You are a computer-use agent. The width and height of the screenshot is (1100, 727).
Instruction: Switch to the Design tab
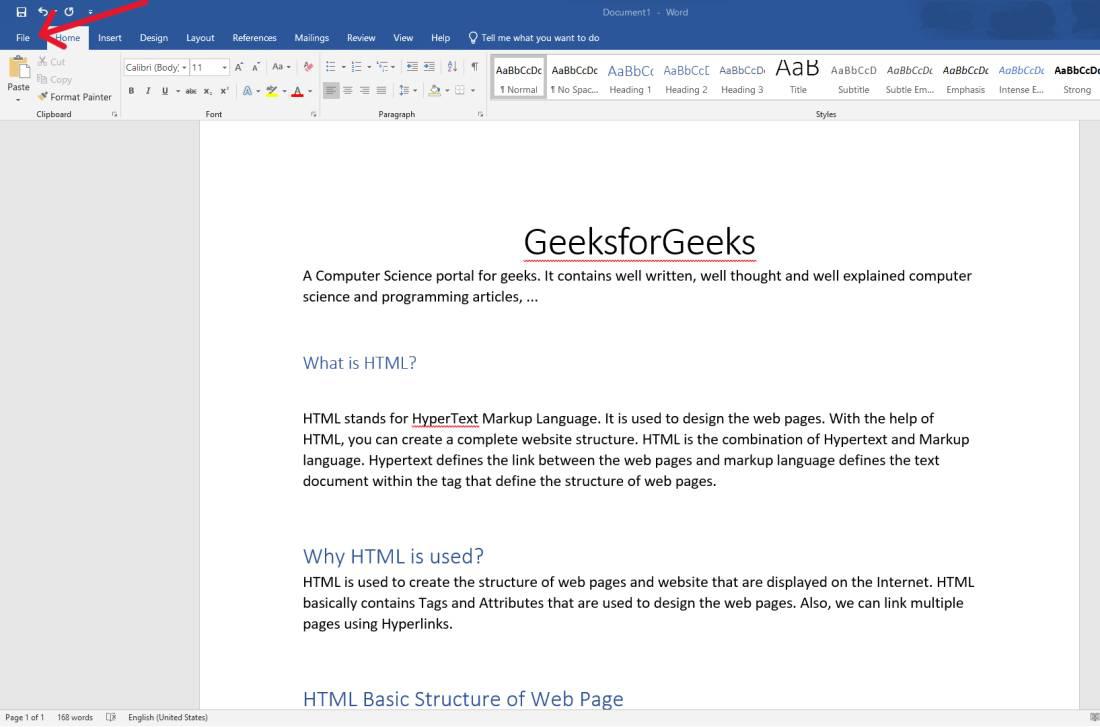click(154, 38)
